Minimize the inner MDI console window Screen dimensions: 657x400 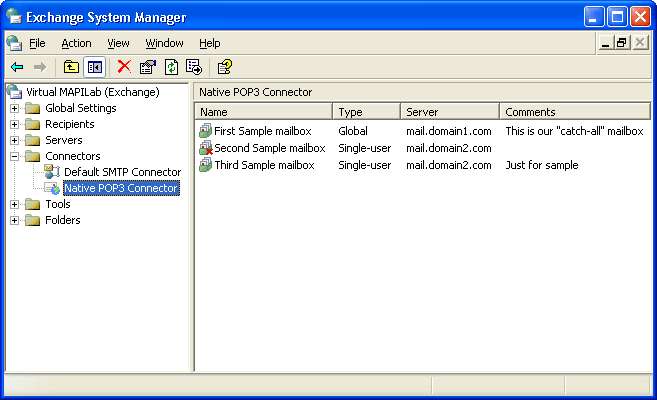coord(605,43)
